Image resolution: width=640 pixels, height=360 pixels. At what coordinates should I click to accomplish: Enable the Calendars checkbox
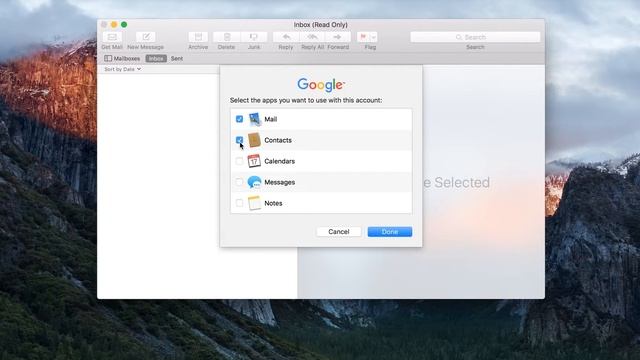click(240, 161)
